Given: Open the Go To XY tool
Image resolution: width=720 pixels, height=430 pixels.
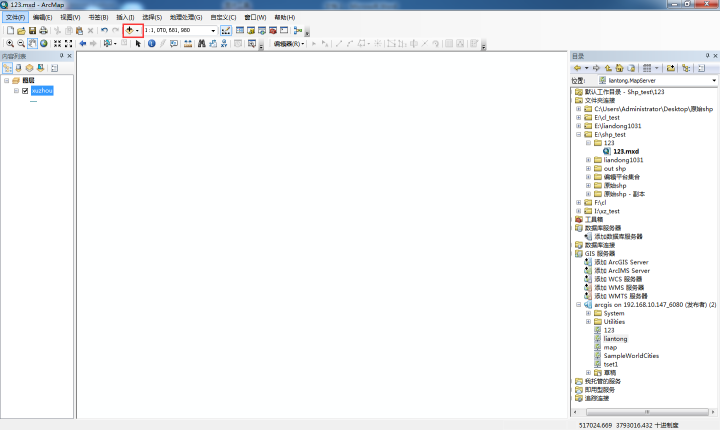Looking at the screenshot, I should (224, 44).
